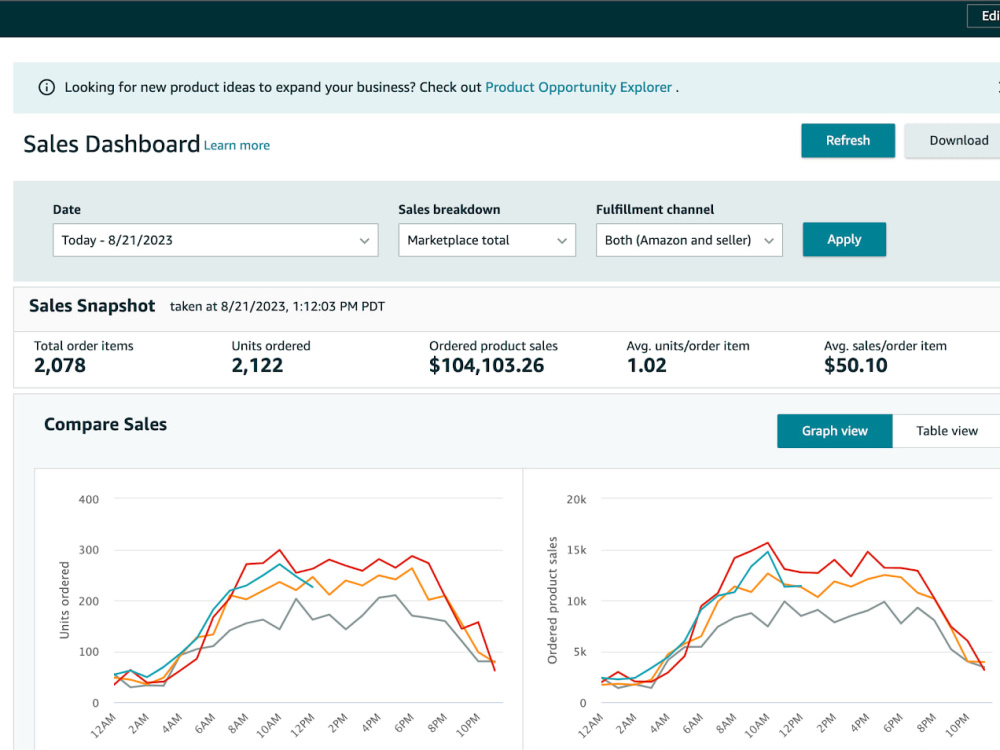
Task: Click the Units ordered chart axis label
Action: [64, 600]
